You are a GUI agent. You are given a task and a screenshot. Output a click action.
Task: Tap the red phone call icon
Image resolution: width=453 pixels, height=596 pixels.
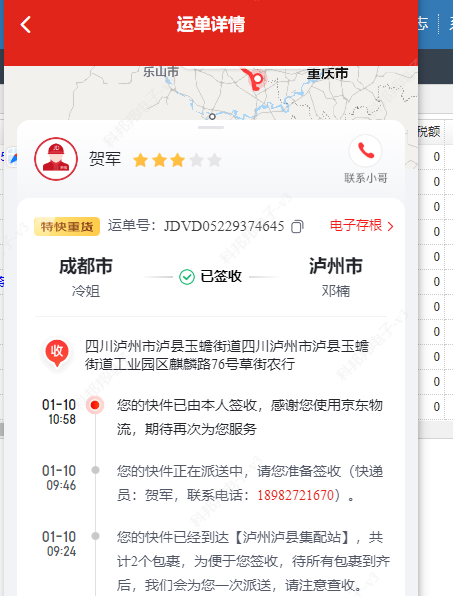point(365,151)
